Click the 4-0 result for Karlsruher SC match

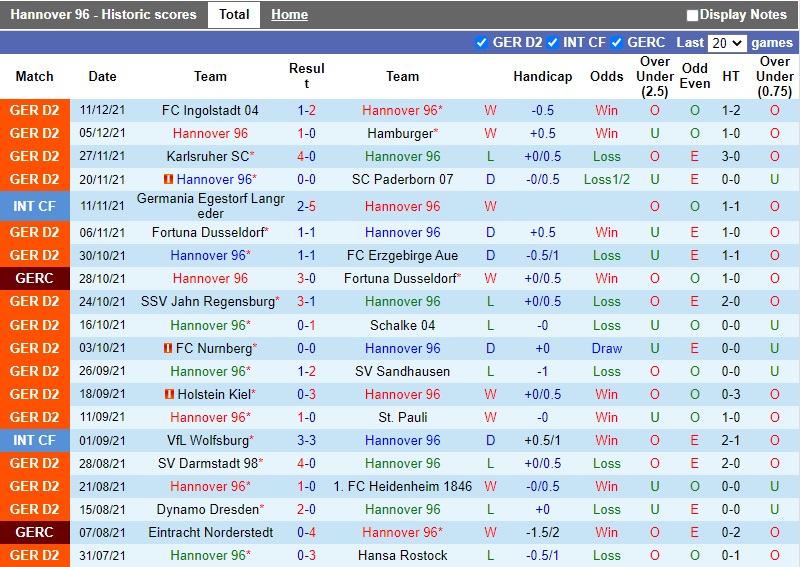pyautogui.click(x=307, y=156)
